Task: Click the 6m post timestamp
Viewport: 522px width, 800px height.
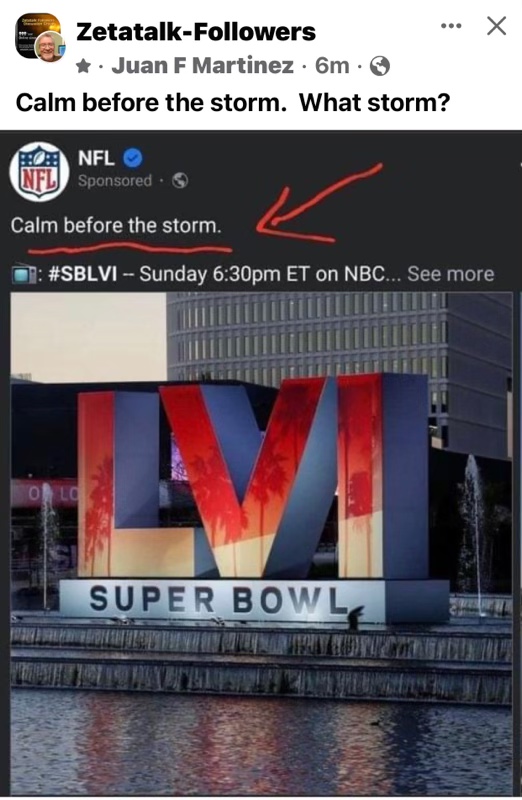Action: point(332,65)
